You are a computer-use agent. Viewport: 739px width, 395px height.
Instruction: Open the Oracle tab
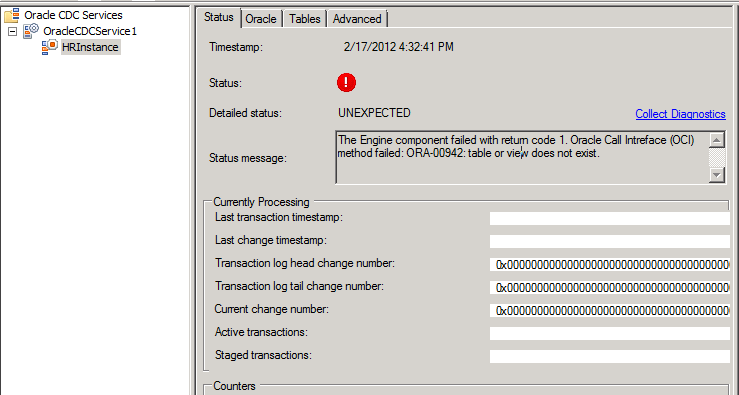pos(261,19)
